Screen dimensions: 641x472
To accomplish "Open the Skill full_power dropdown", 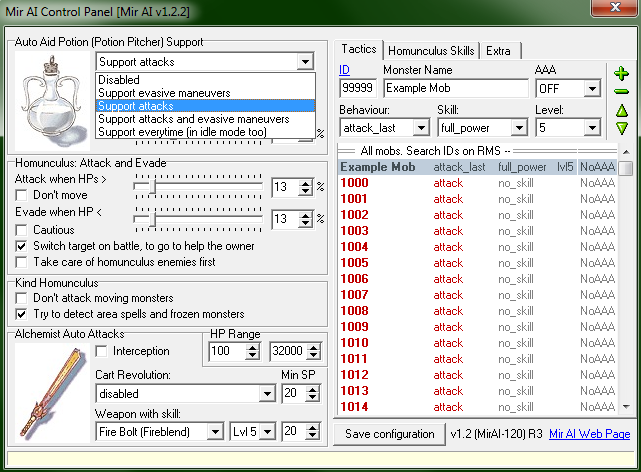I will pos(519,128).
